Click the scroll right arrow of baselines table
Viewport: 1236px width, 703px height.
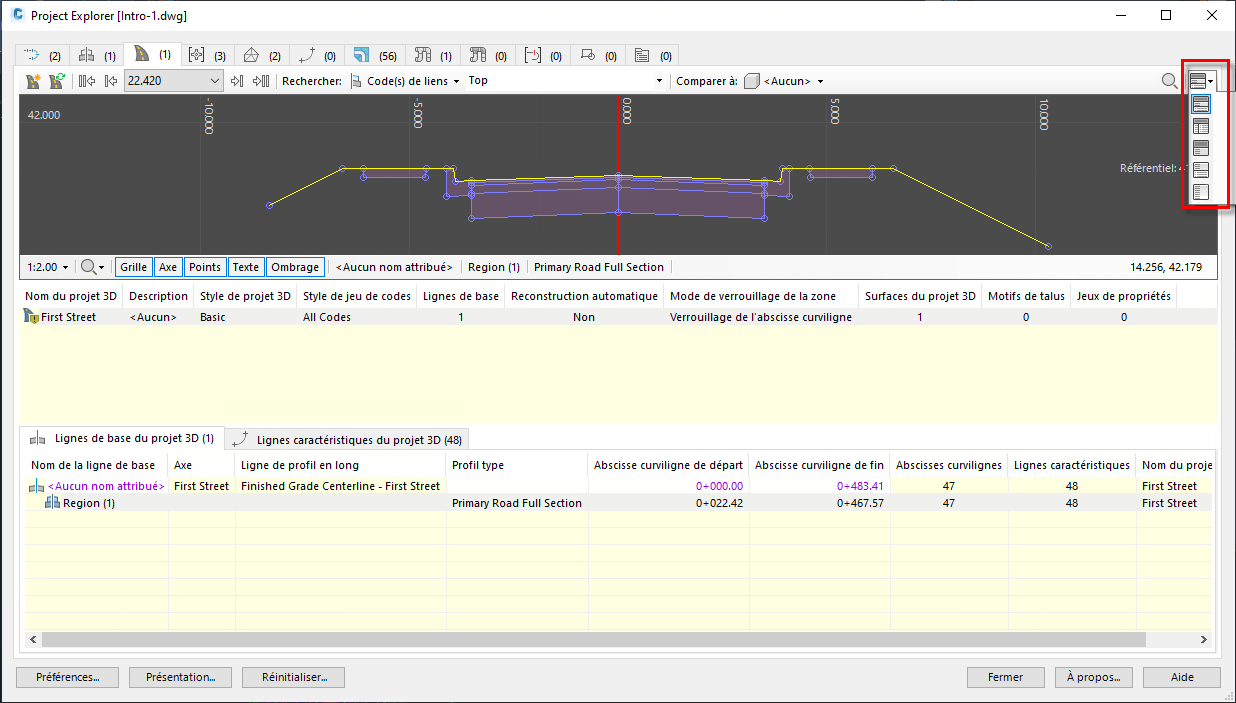[1205, 639]
